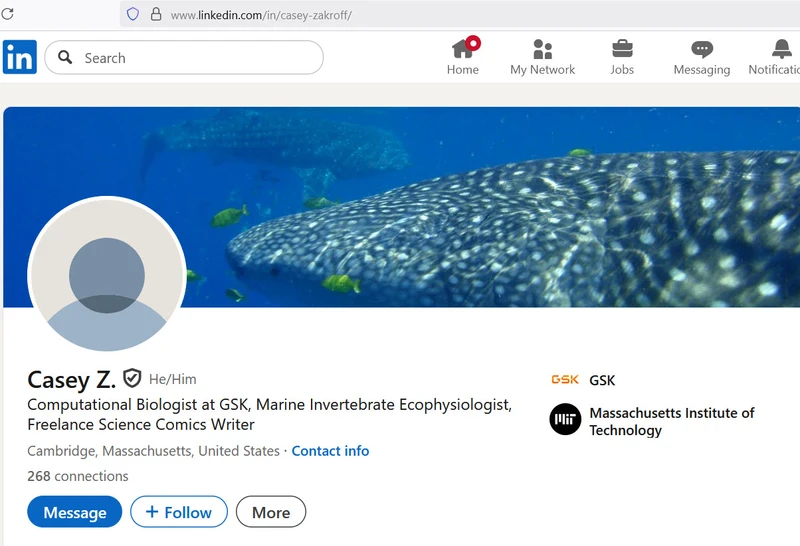Click the verification shield badge beside name

pyautogui.click(x=132, y=378)
